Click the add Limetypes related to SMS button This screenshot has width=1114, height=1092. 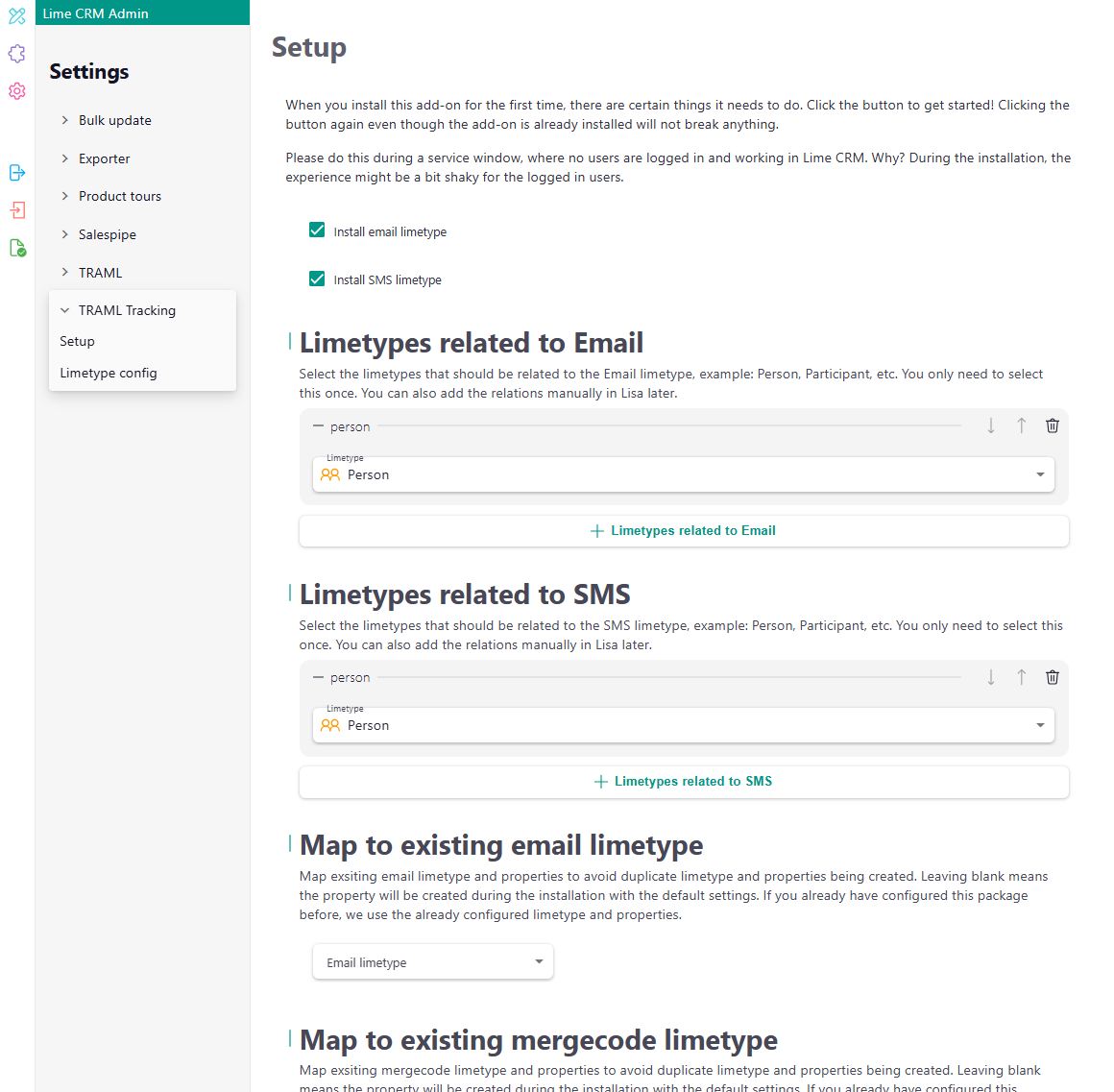pyautogui.click(x=683, y=782)
